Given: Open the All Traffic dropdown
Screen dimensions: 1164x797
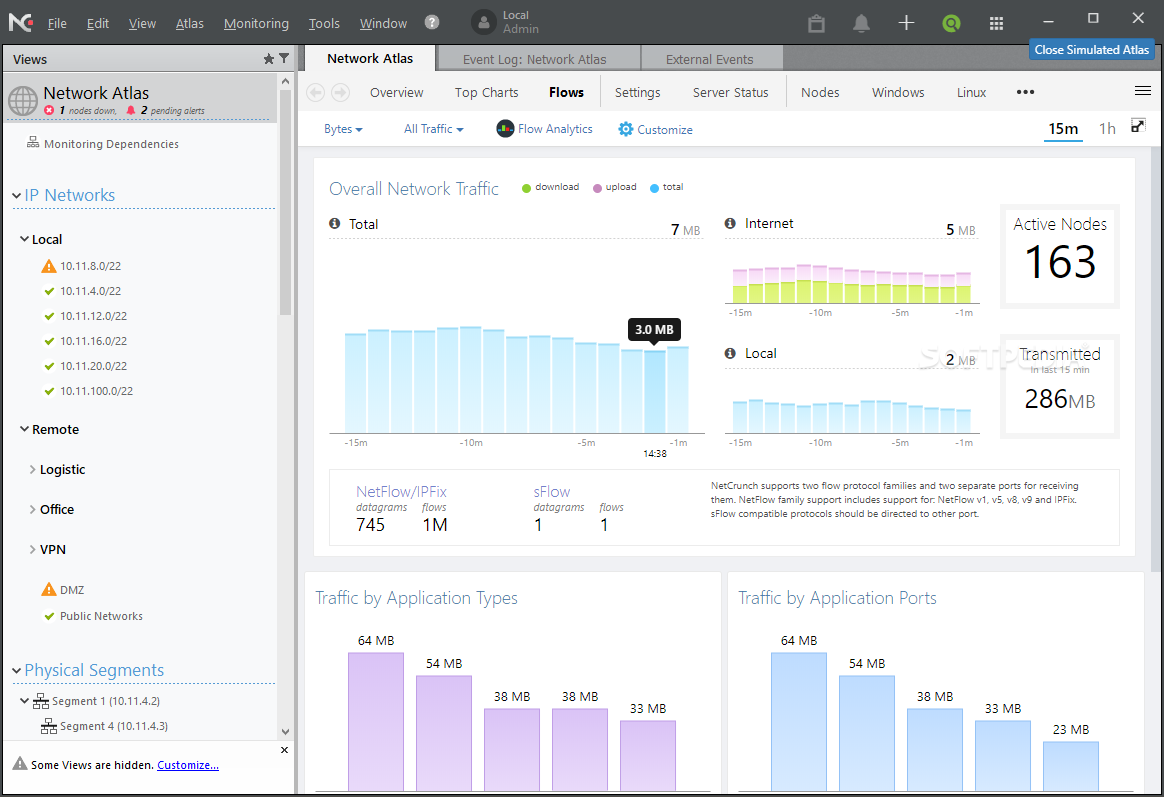Looking at the screenshot, I should pos(434,129).
